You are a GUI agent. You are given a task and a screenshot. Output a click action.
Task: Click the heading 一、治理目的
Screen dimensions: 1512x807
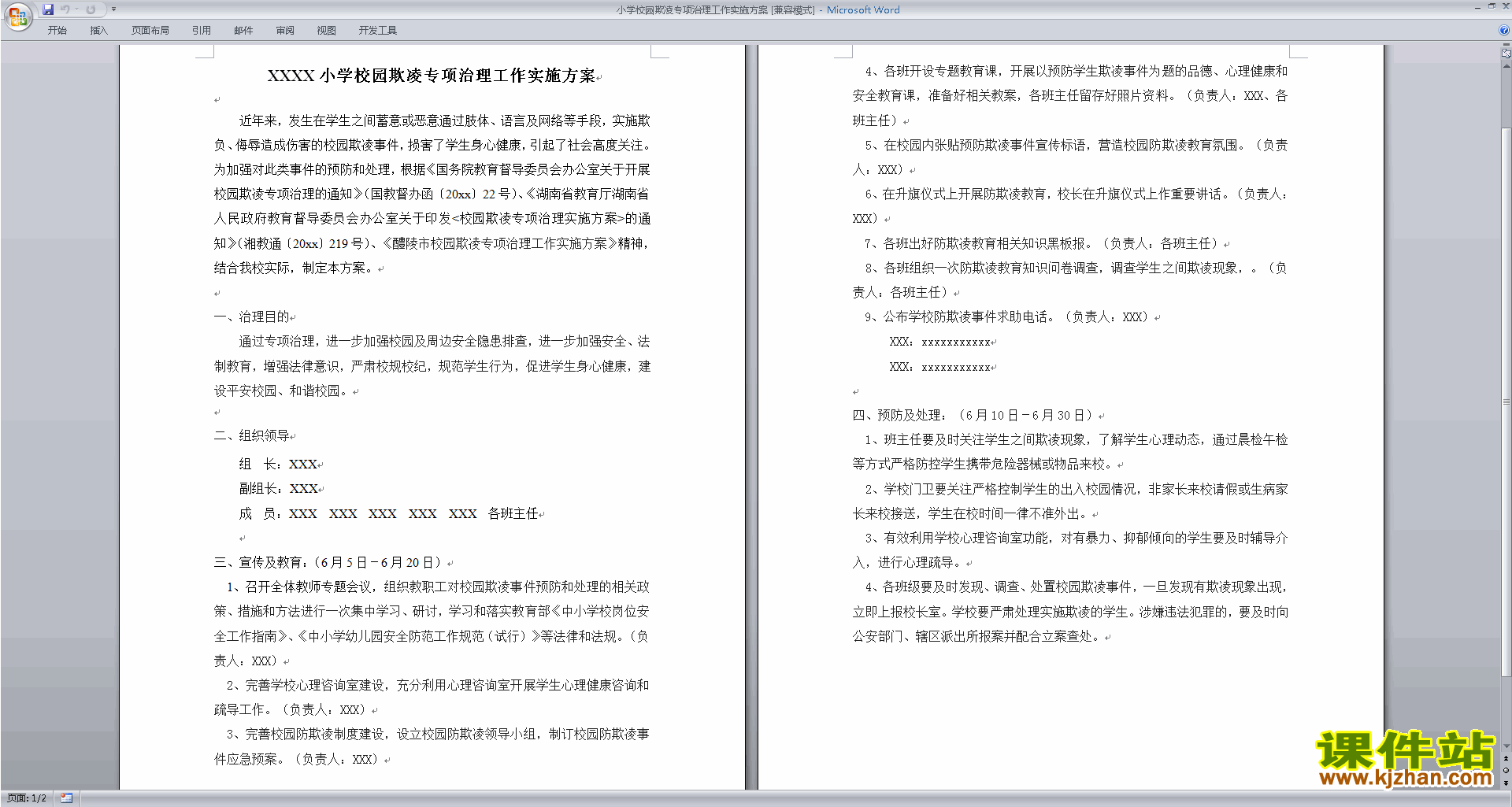(251, 317)
